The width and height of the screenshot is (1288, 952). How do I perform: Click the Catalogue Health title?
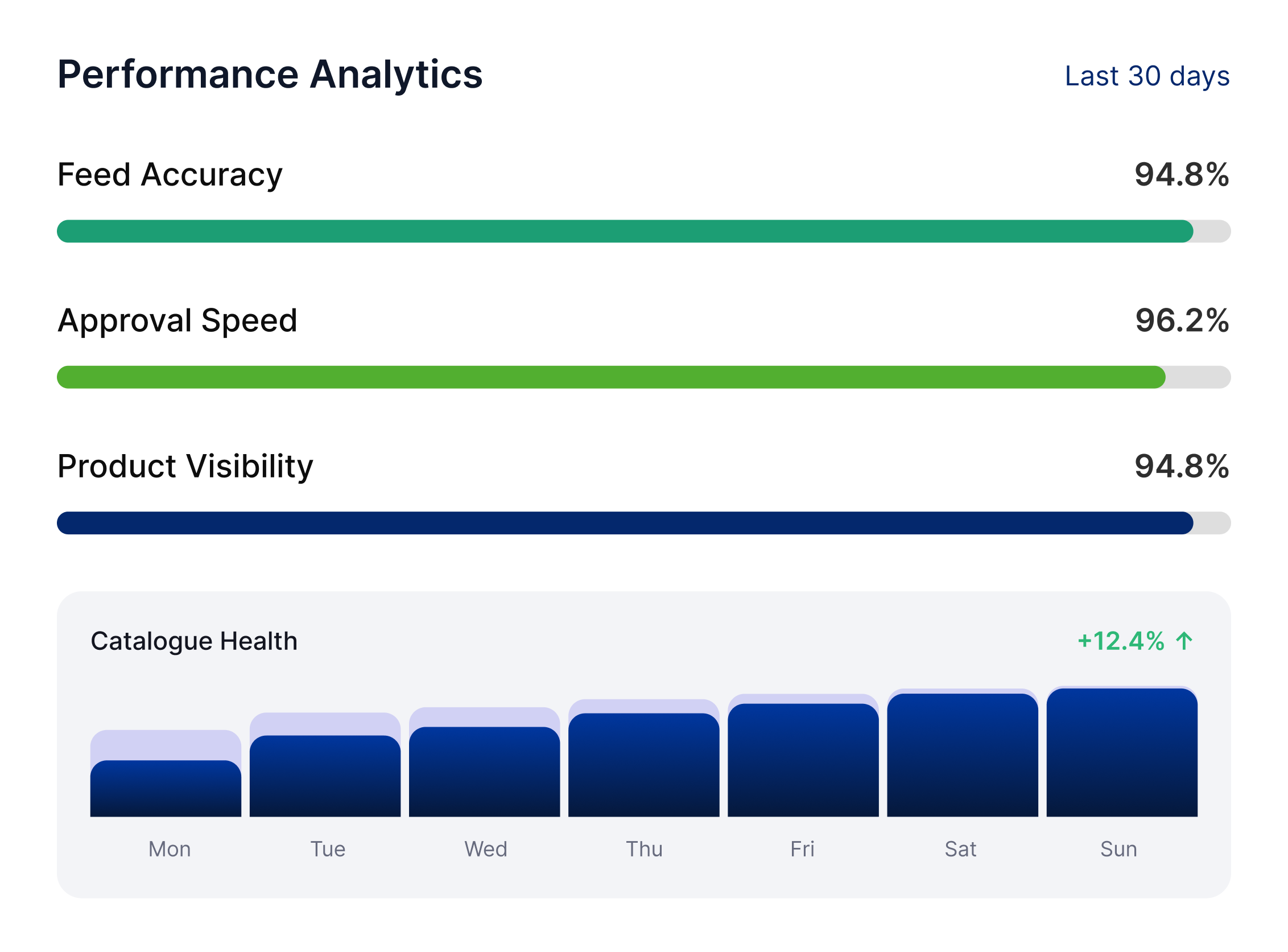point(194,641)
